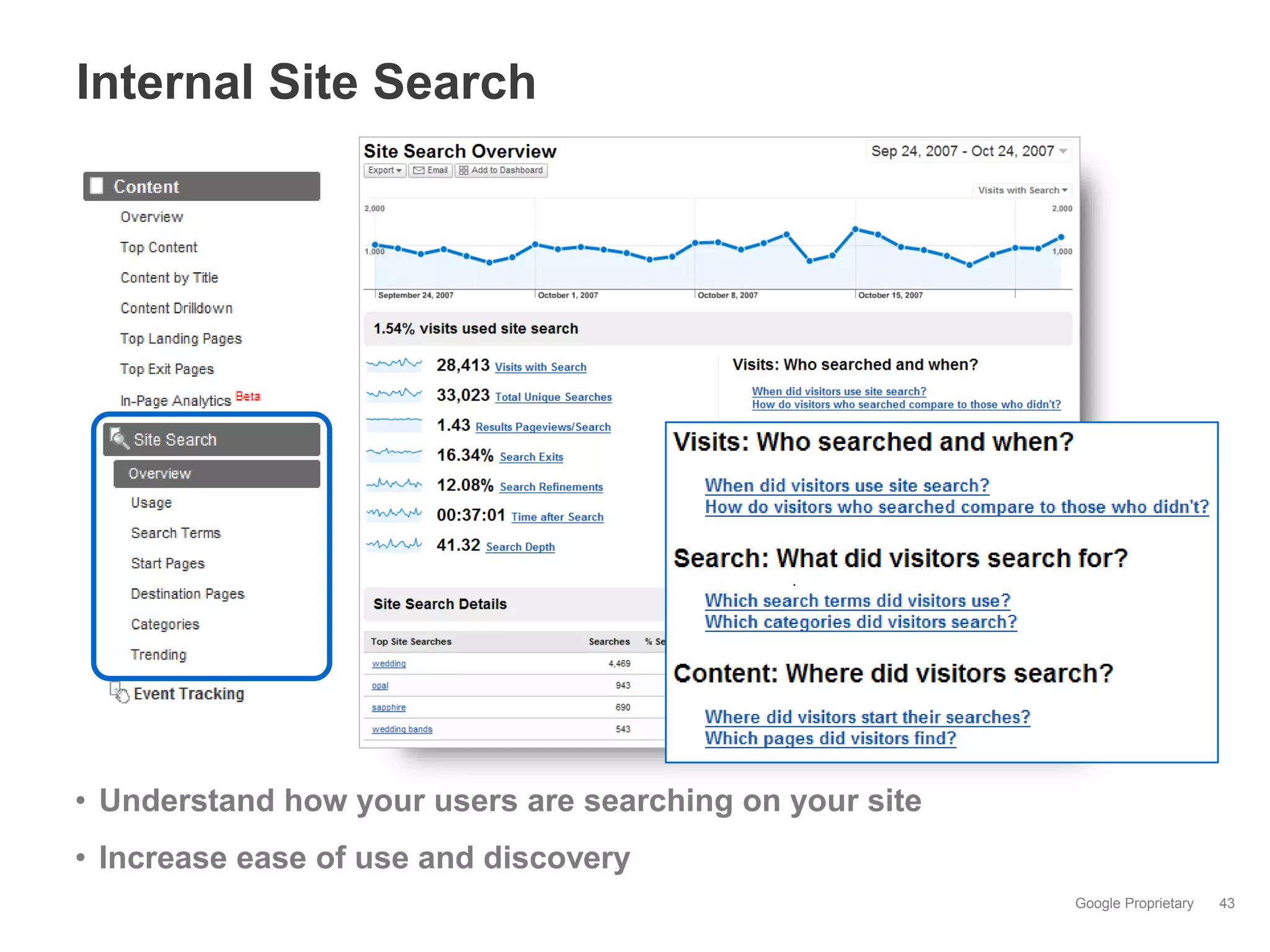Screen dimensions: 1270x952
Task: Open Destination Pages report
Action: point(188,594)
